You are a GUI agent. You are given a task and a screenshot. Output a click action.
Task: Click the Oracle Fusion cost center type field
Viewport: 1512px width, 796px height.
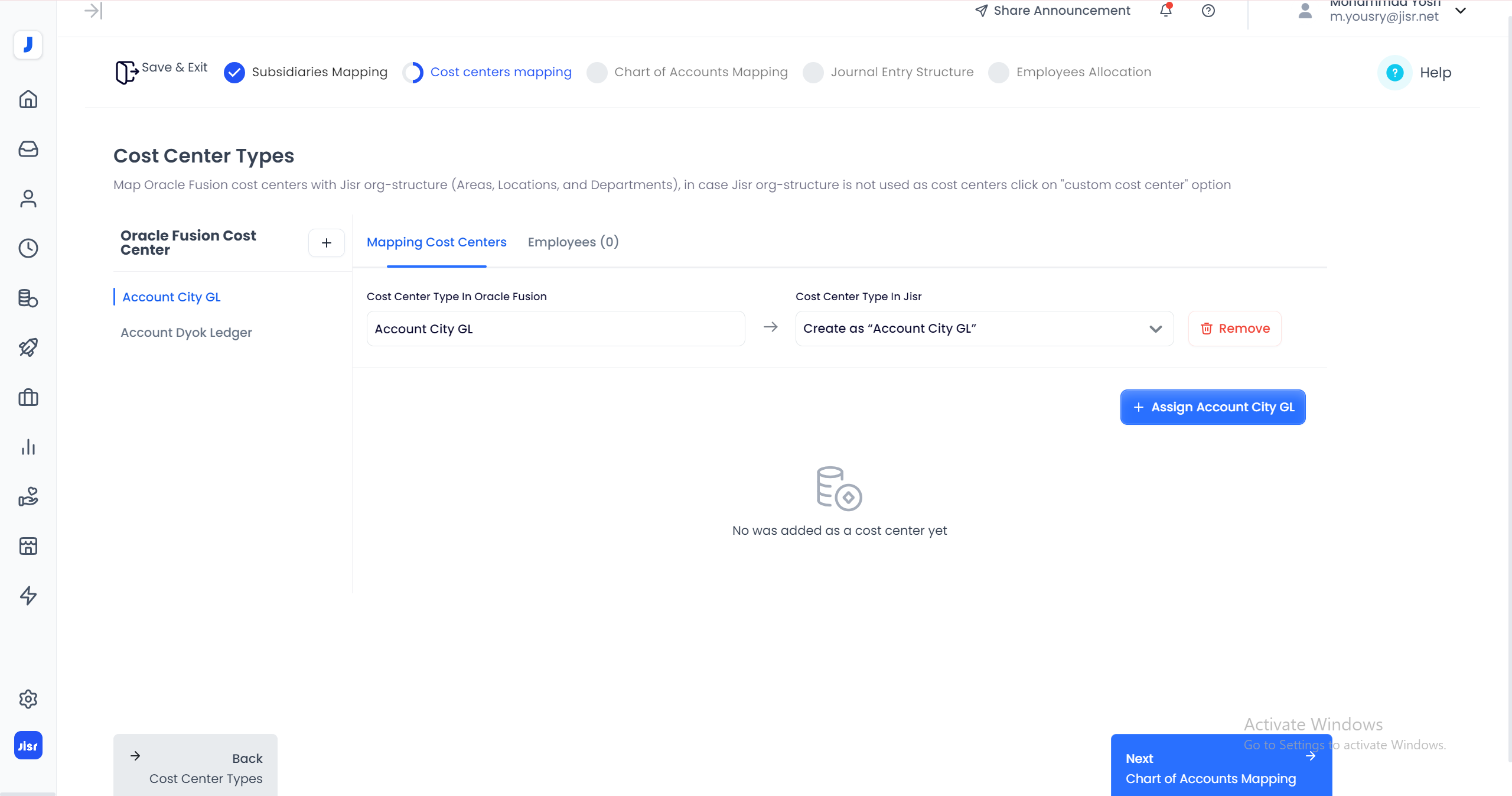(555, 329)
